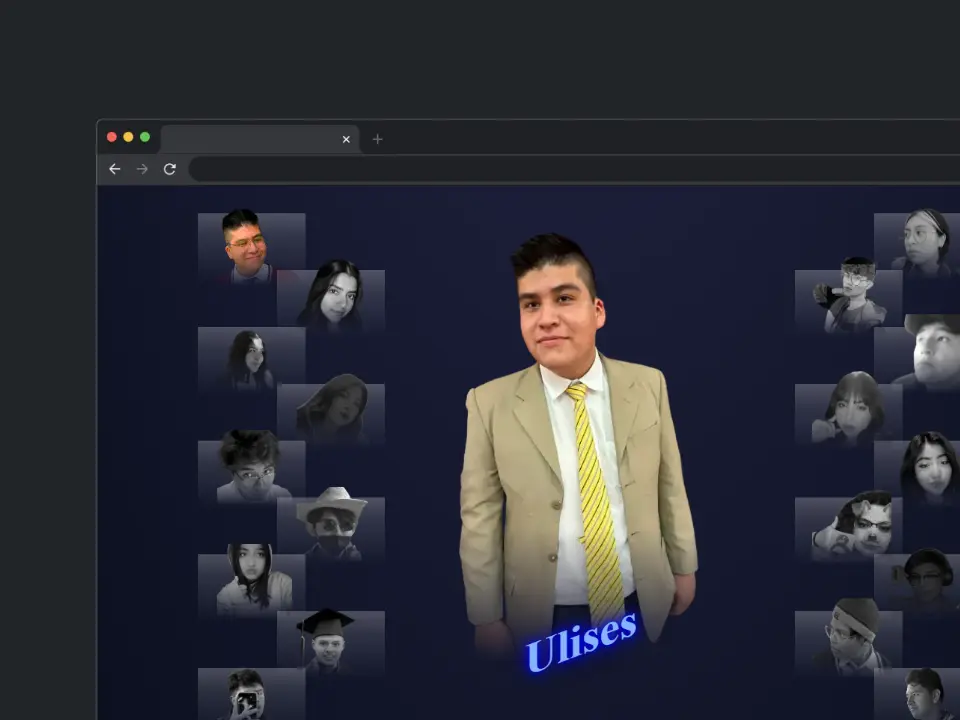Select the empty browser tab

click(250, 139)
